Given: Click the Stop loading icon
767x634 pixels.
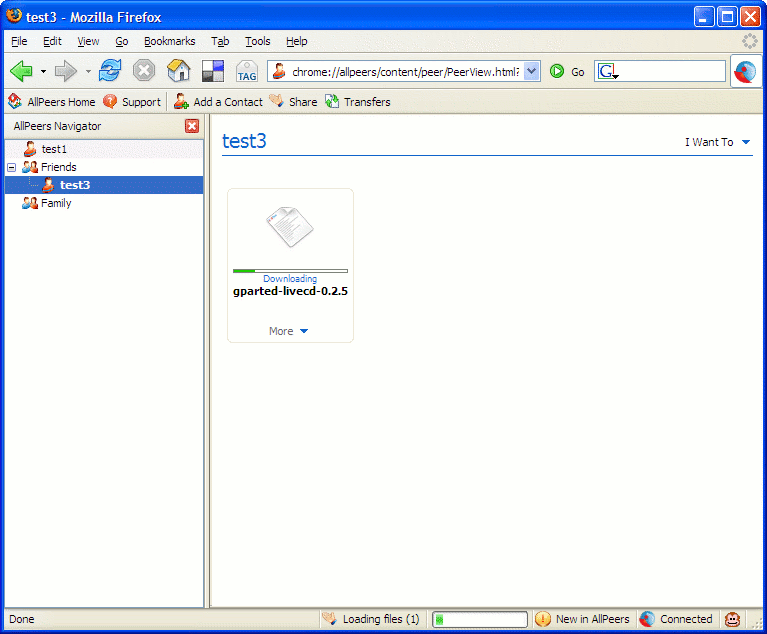Looking at the screenshot, I should [144, 71].
